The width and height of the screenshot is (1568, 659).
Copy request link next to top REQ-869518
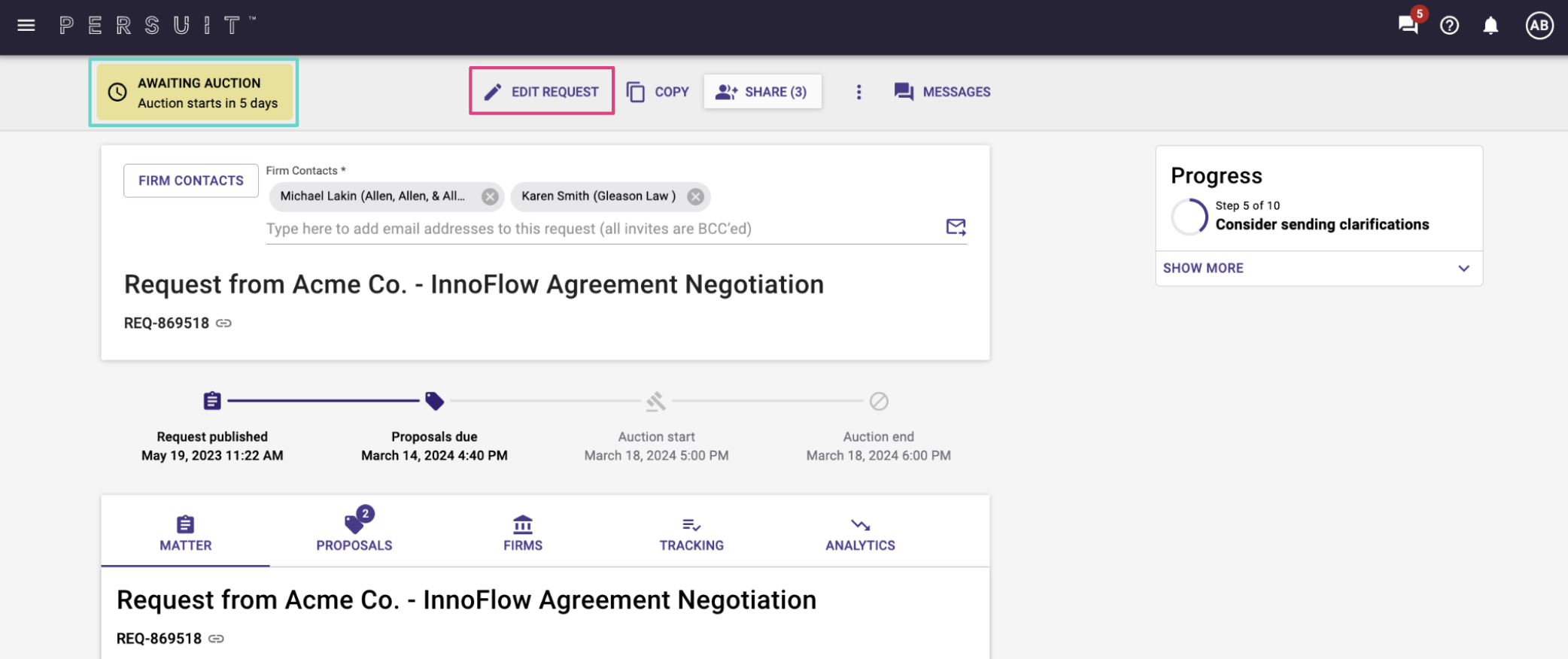click(x=224, y=323)
